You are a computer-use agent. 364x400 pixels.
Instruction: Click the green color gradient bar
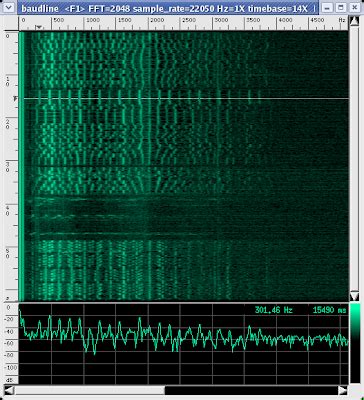355,343
